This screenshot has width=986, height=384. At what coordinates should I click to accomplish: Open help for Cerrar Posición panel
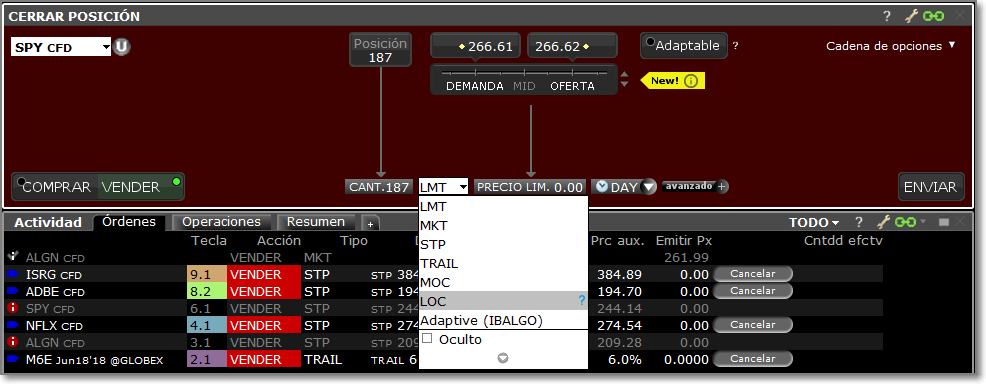pyautogui.click(x=887, y=16)
